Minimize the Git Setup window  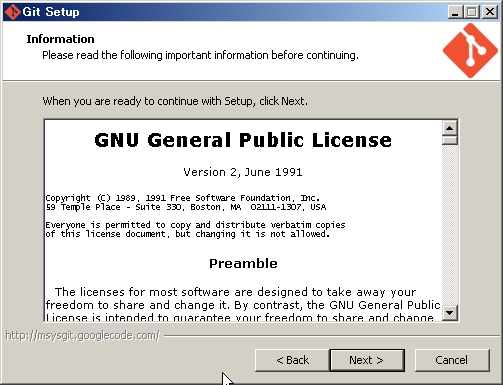455,12
